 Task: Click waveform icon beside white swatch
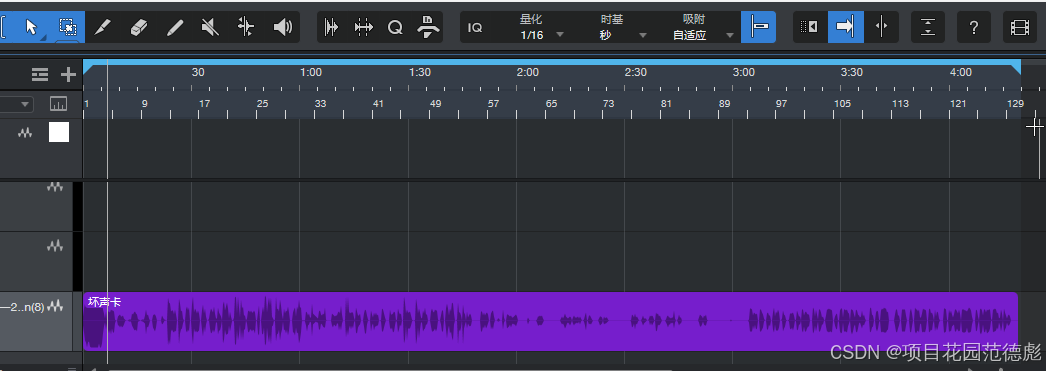click(25, 133)
